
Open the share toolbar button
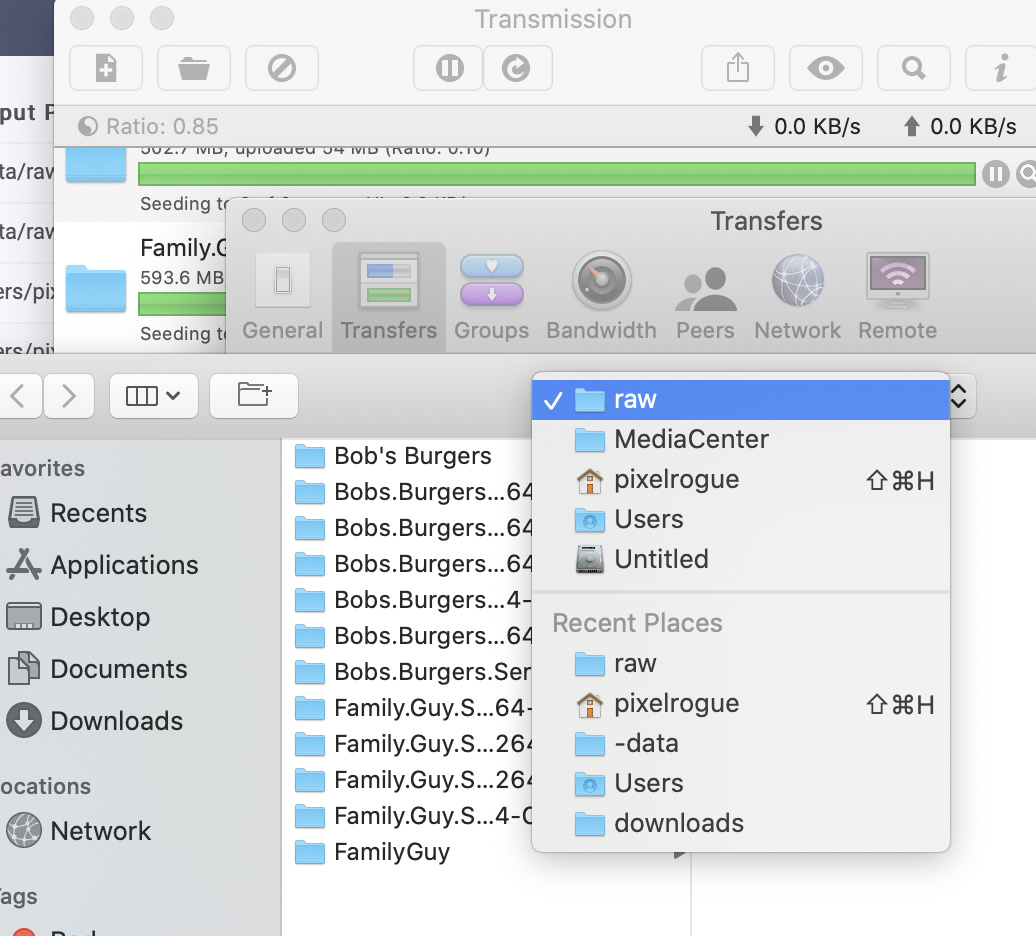click(x=738, y=68)
